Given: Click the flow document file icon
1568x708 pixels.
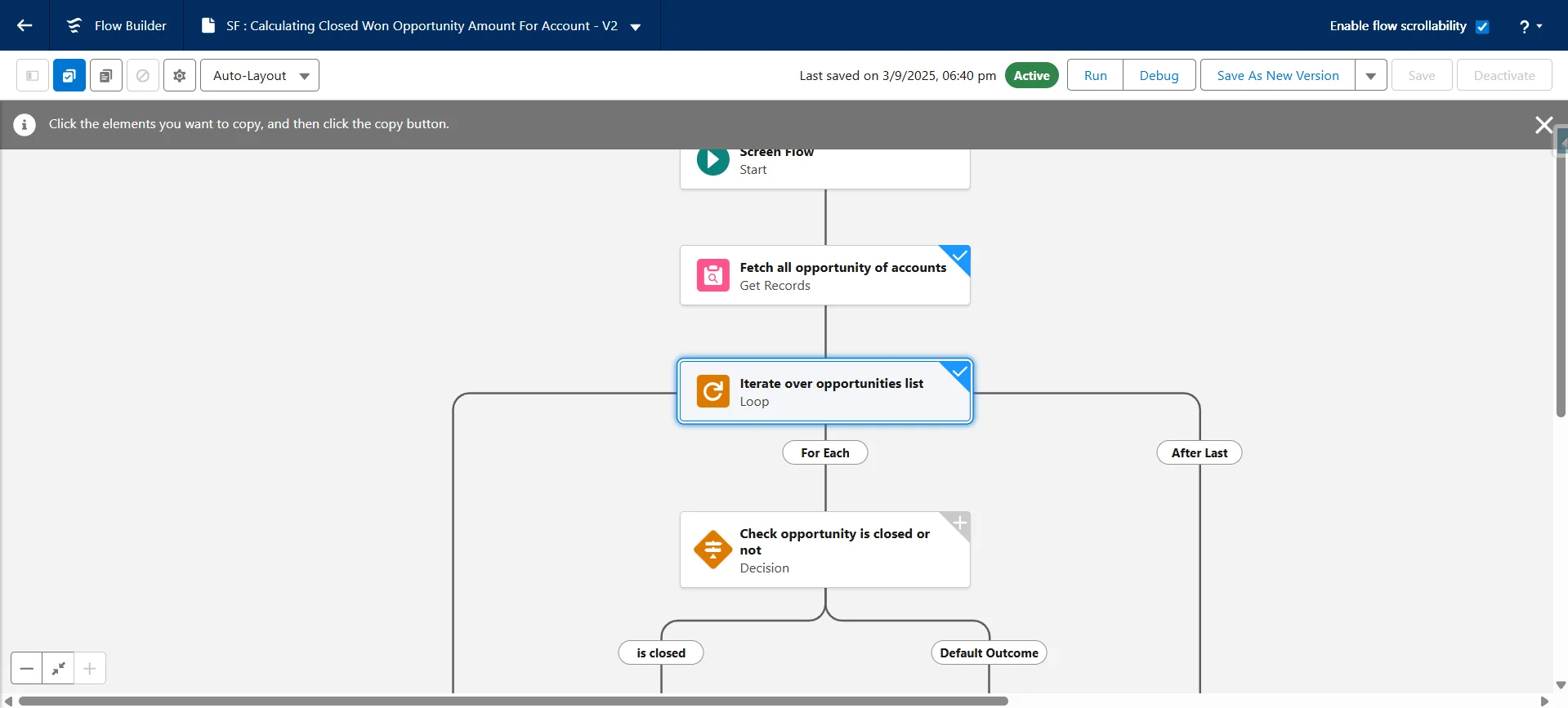Looking at the screenshot, I should [x=208, y=25].
